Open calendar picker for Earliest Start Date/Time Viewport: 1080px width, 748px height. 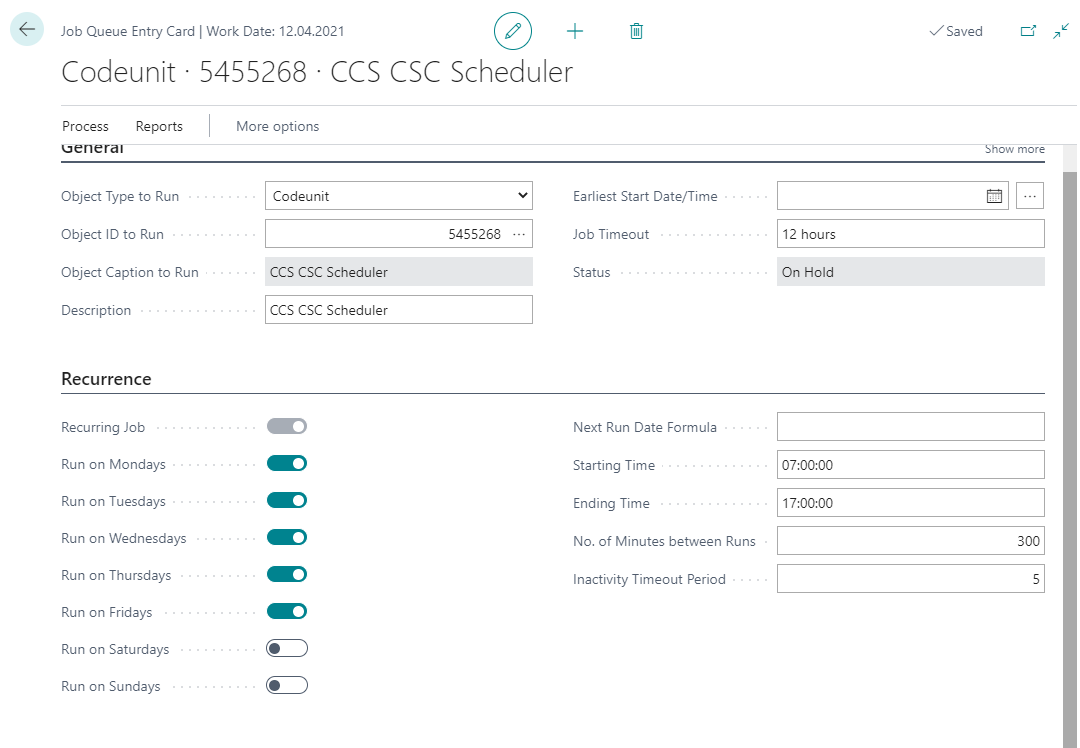tap(994, 196)
